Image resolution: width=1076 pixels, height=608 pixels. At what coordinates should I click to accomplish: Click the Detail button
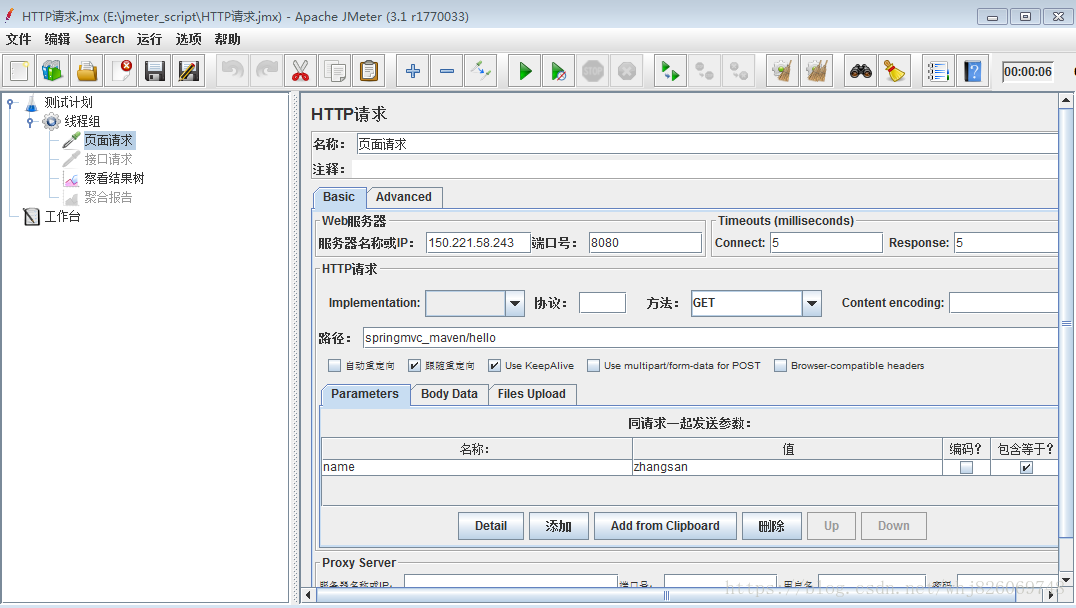tap(491, 526)
